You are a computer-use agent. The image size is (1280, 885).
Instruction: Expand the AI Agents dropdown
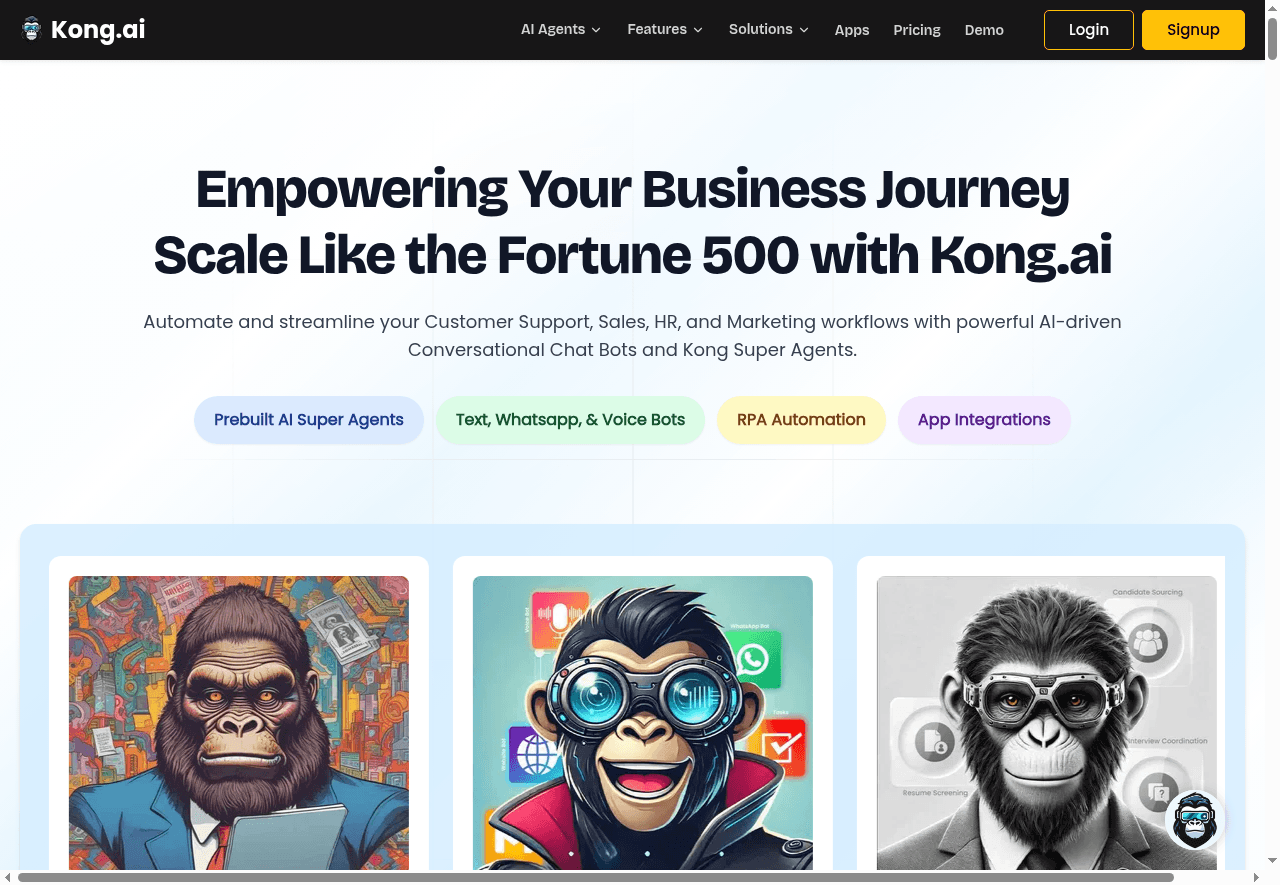coord(560,30)
